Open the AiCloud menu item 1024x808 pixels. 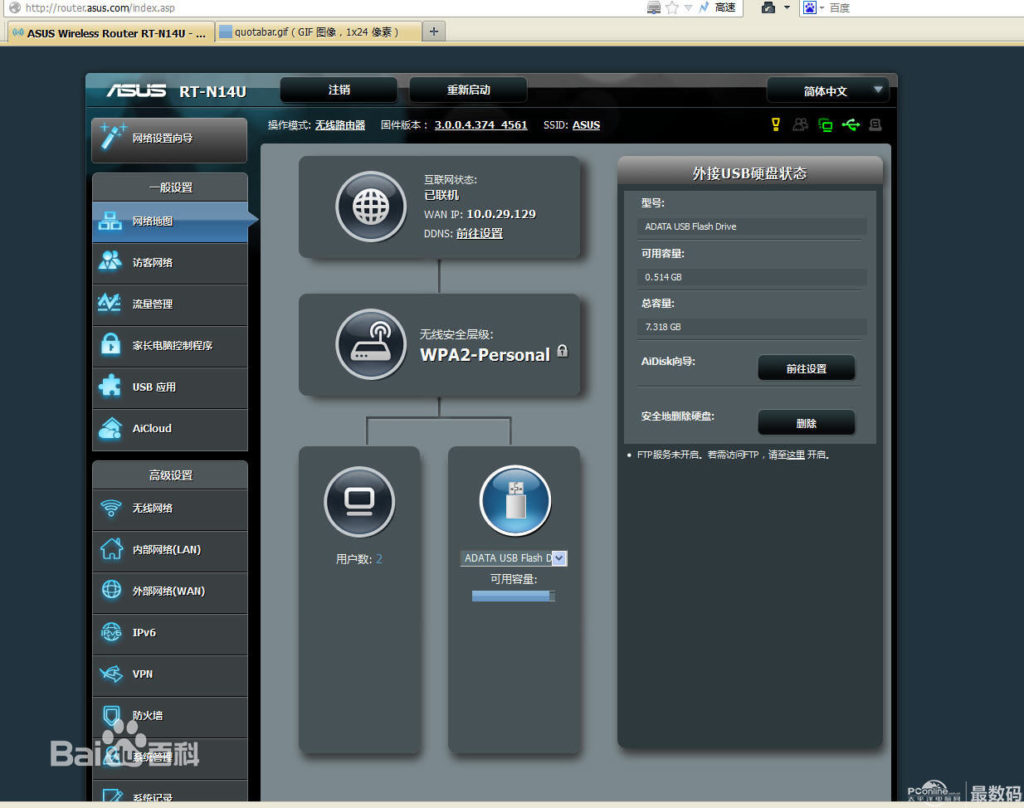pyautogui.click(x=170, y=428)
